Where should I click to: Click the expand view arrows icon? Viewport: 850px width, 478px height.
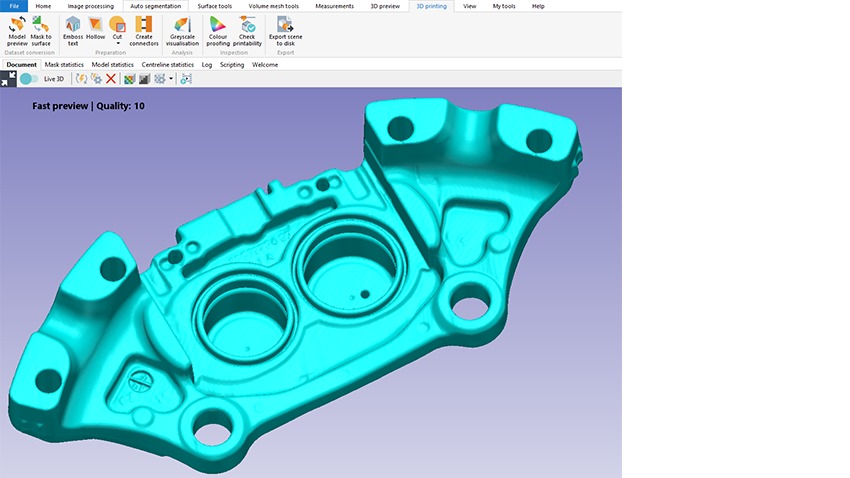coord(7,78)
